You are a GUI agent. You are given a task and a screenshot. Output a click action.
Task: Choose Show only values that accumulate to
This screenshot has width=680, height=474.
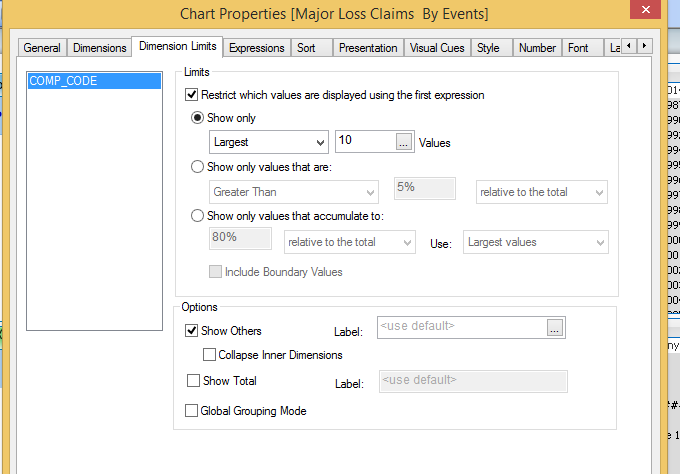pyautogui.click(x=197, y=215)
